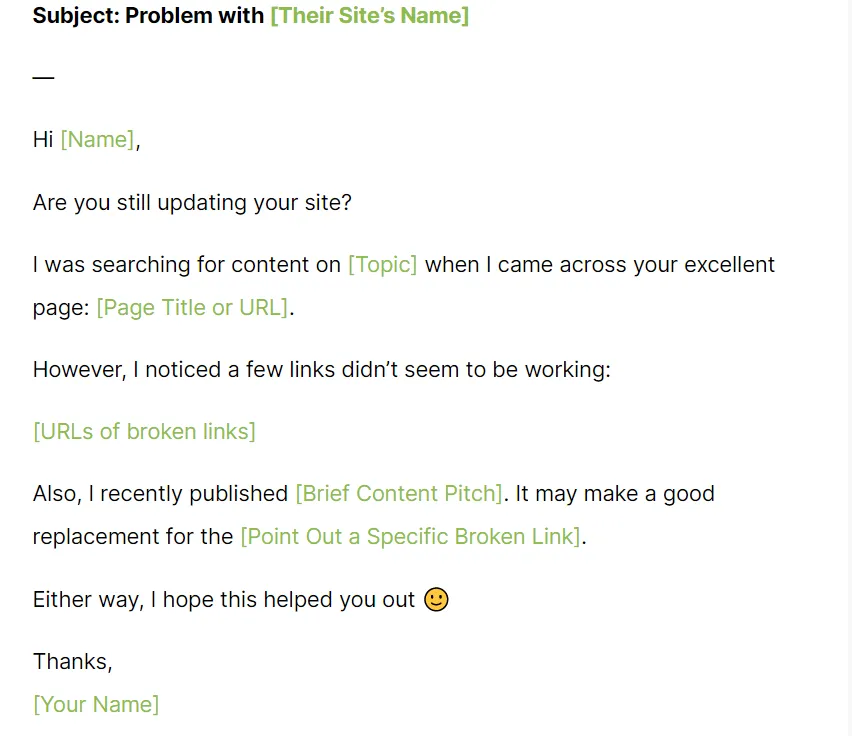Click "when I came across your excellent" text

600,265
